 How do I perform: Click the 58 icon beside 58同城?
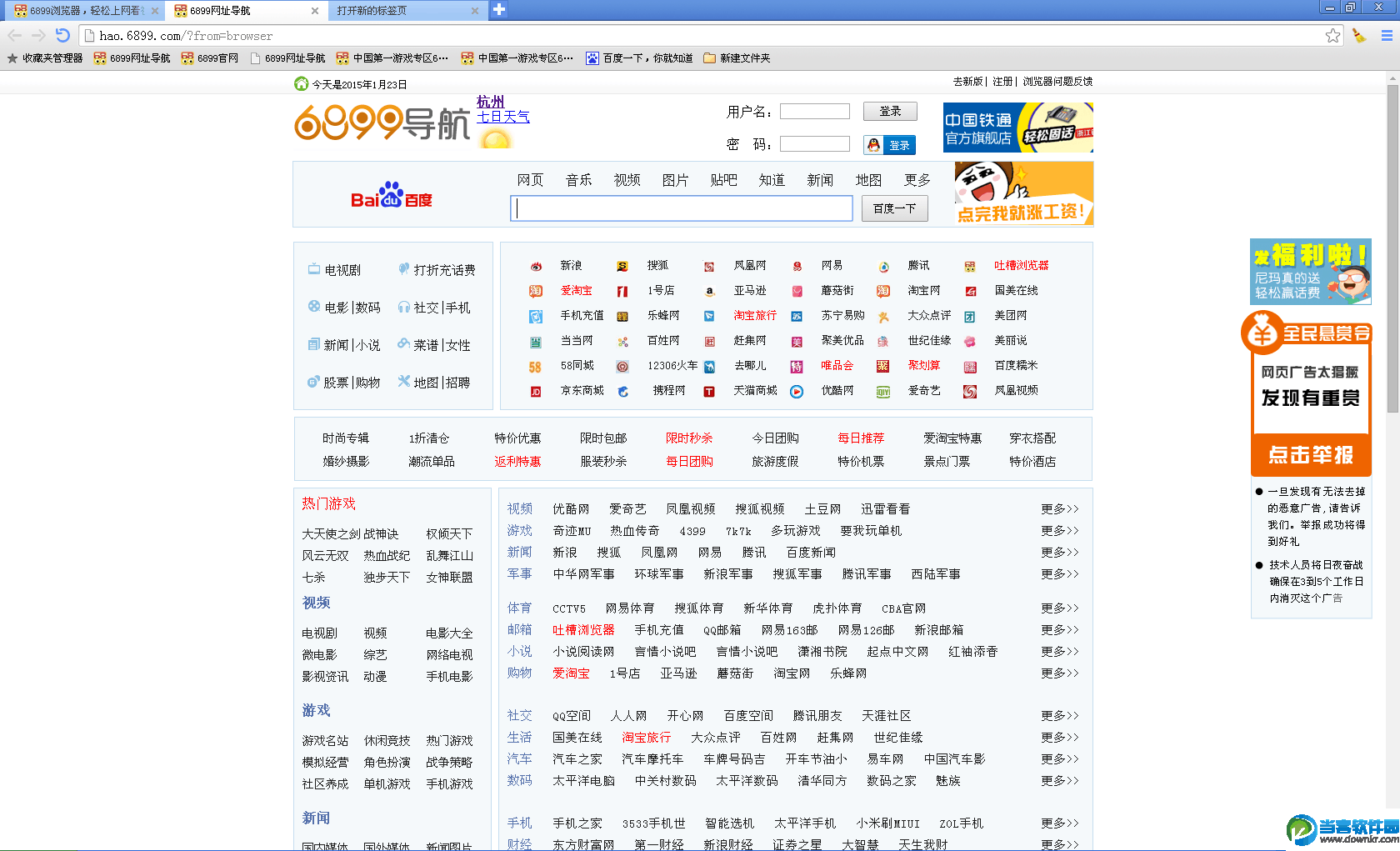click(x=535, y=366)
